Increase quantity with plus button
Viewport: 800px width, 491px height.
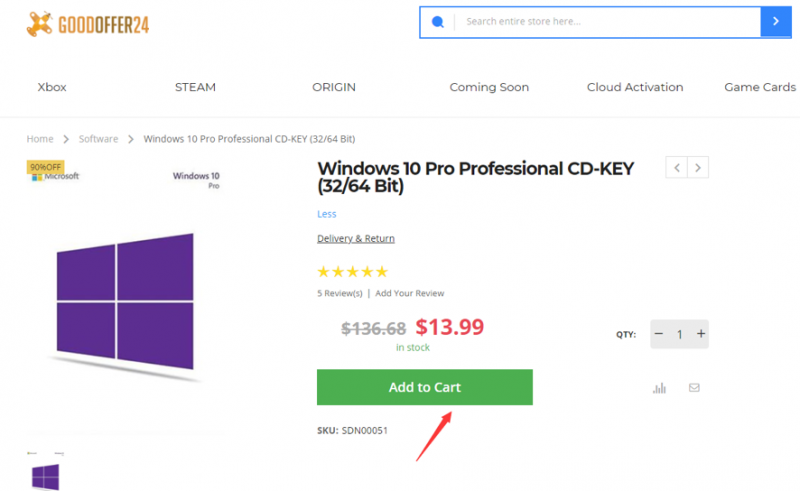(701, 334)
